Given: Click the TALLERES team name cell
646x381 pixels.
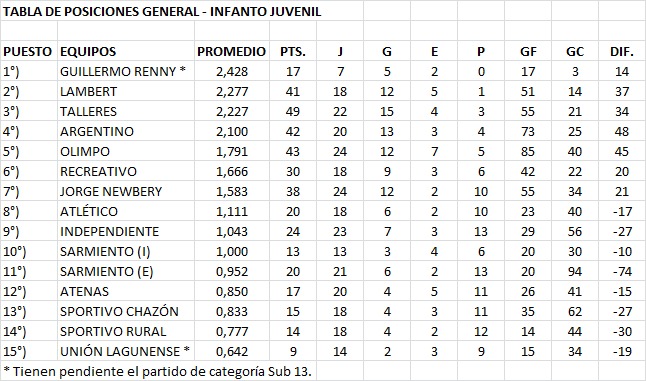Looking at the screenshot, I should (x=126, y=112).
